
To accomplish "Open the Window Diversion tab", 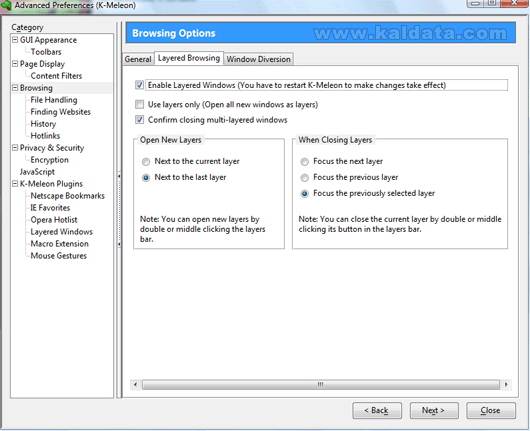I will pyautogui.click(x=259, y=59).
